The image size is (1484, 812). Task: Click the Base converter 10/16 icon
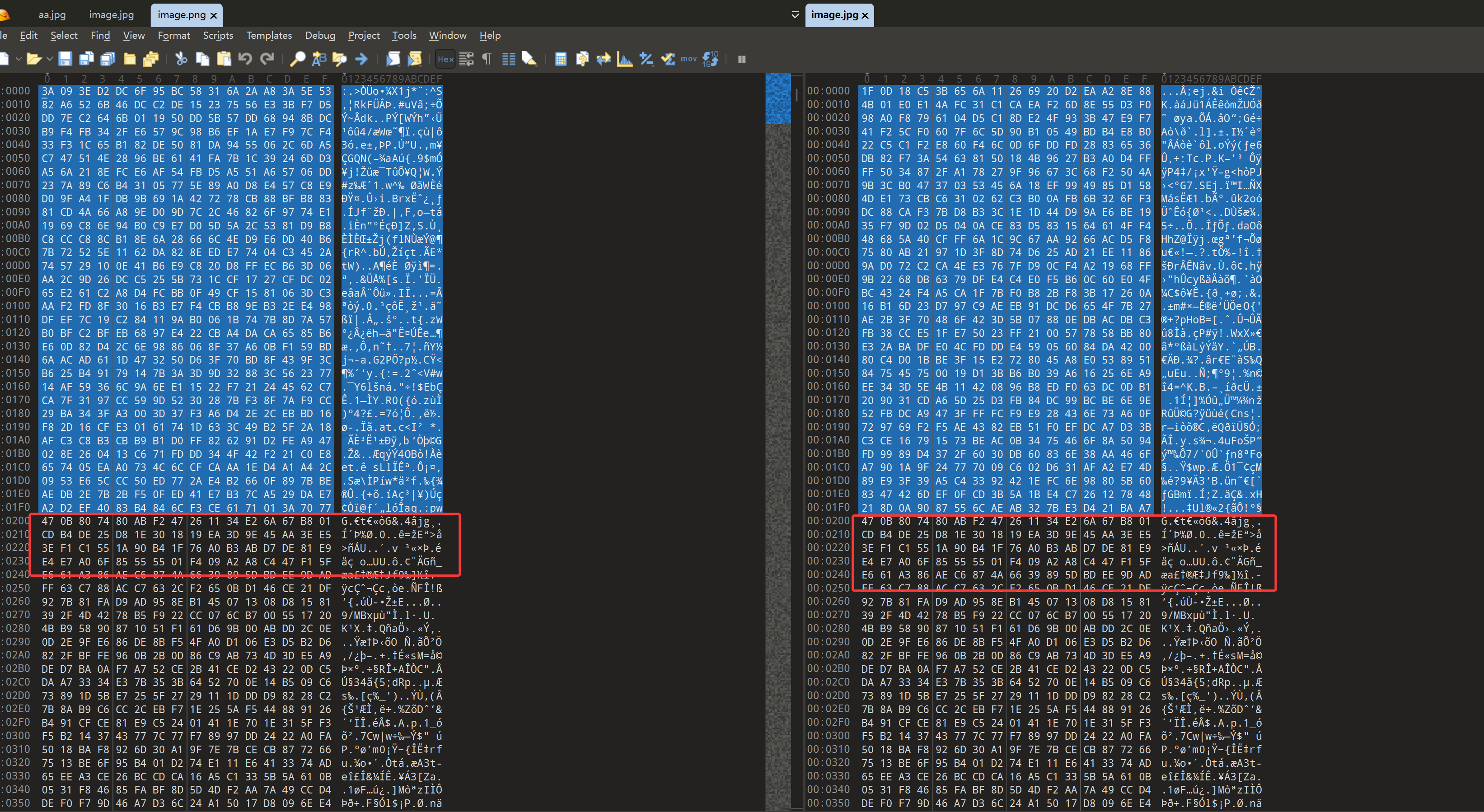tap(711, 59)
